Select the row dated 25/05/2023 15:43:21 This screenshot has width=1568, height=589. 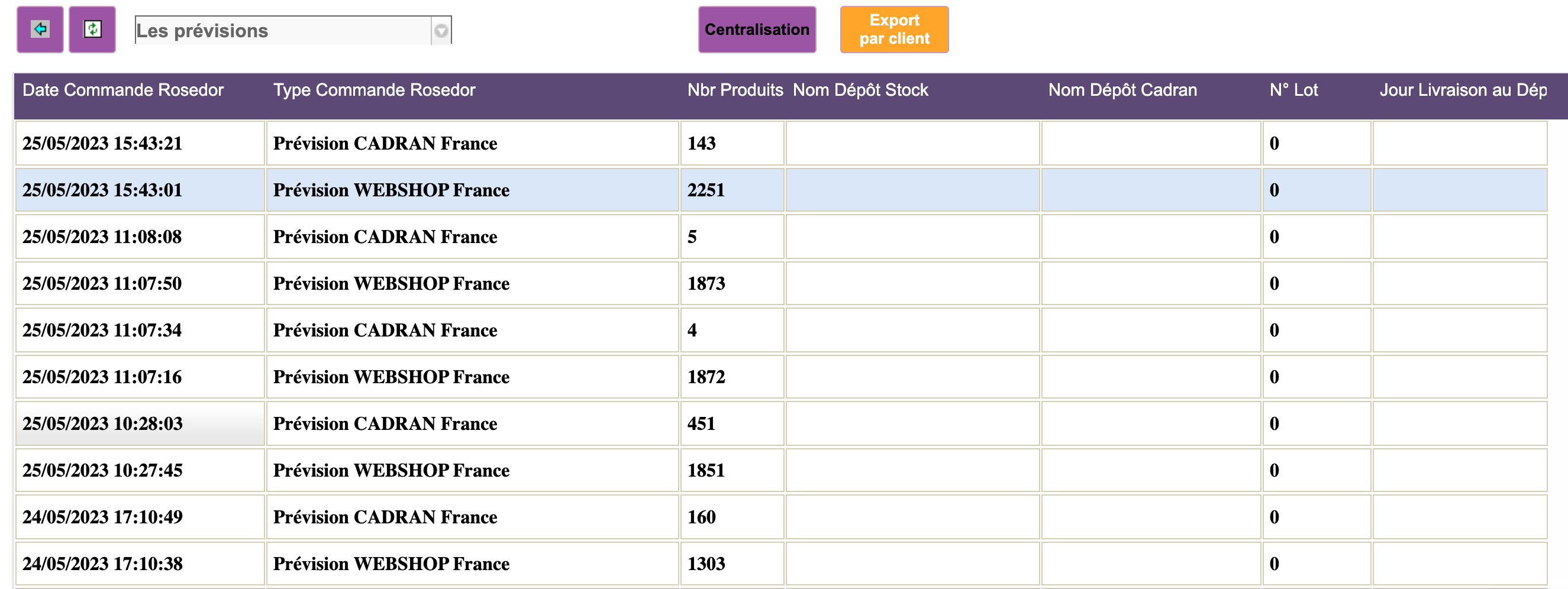(x=102, y=144)
